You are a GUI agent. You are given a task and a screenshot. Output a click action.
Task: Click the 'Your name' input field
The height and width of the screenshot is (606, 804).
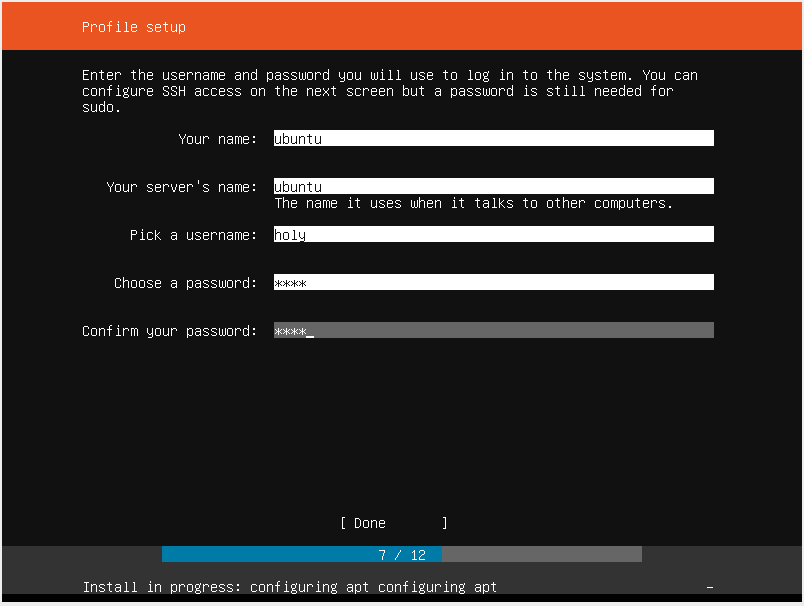coord(493,138)
